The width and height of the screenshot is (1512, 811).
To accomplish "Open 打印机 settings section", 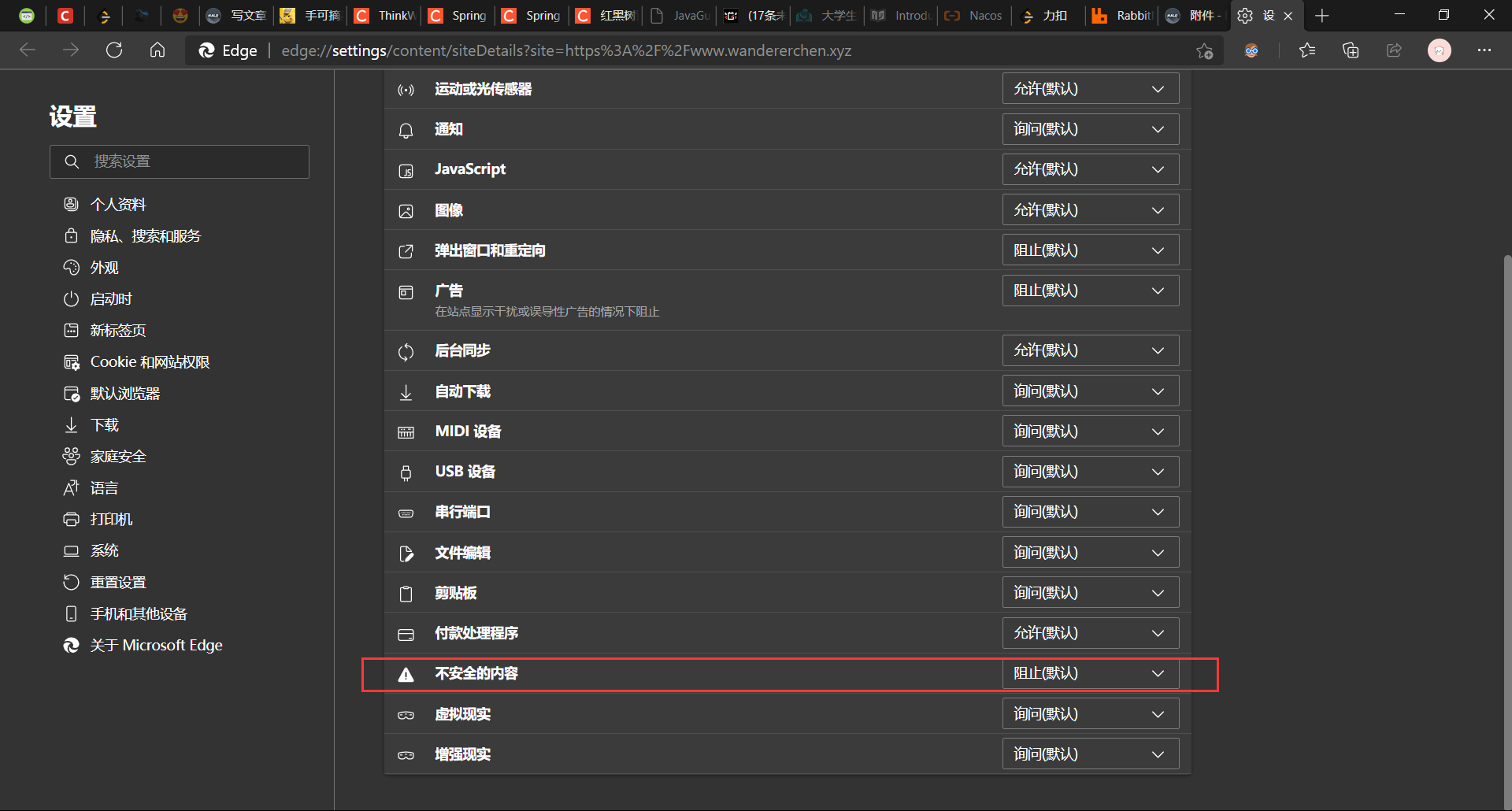I will tap(98, 520).
